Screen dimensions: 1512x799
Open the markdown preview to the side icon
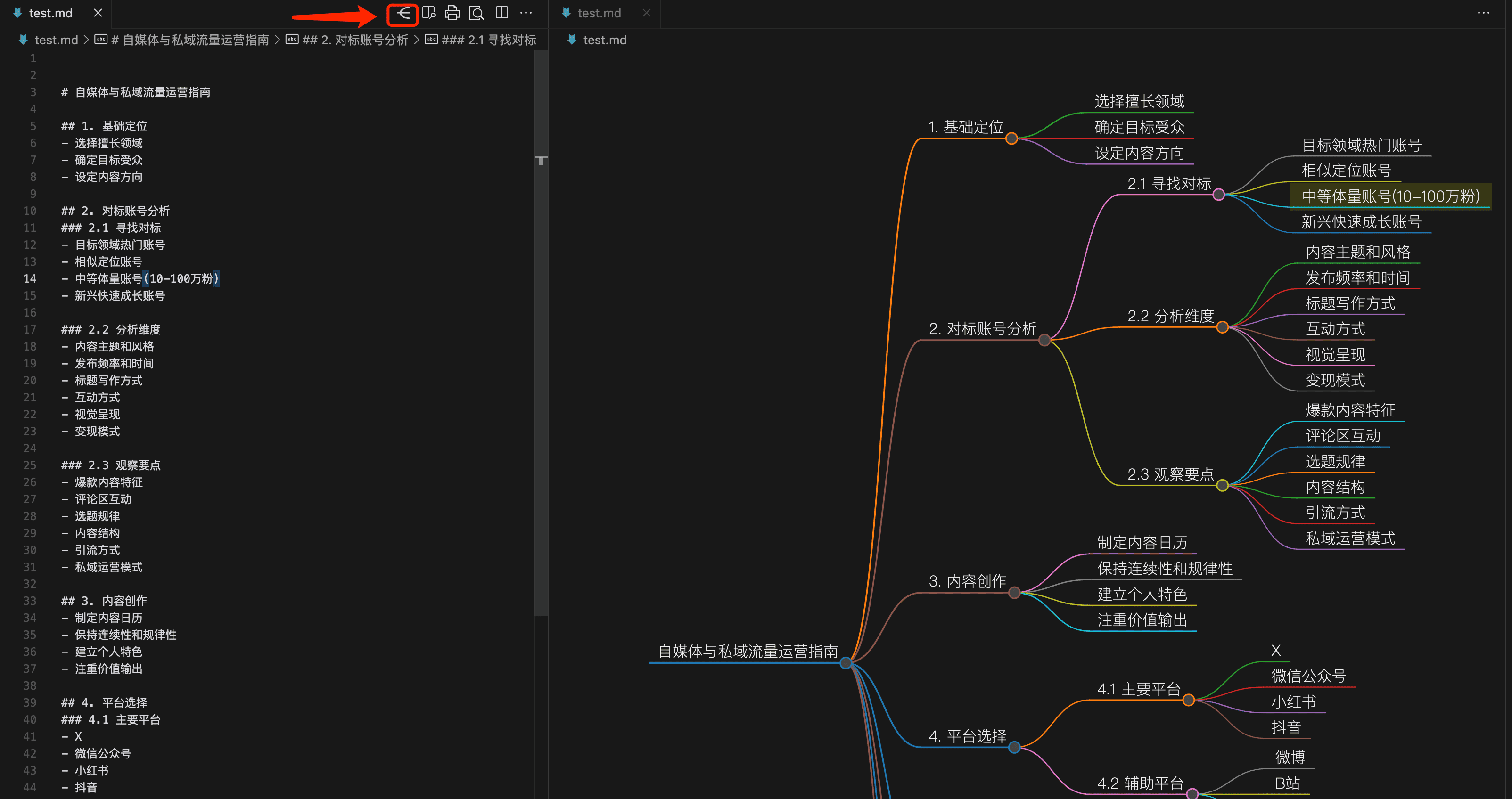[x=428, y=13]
